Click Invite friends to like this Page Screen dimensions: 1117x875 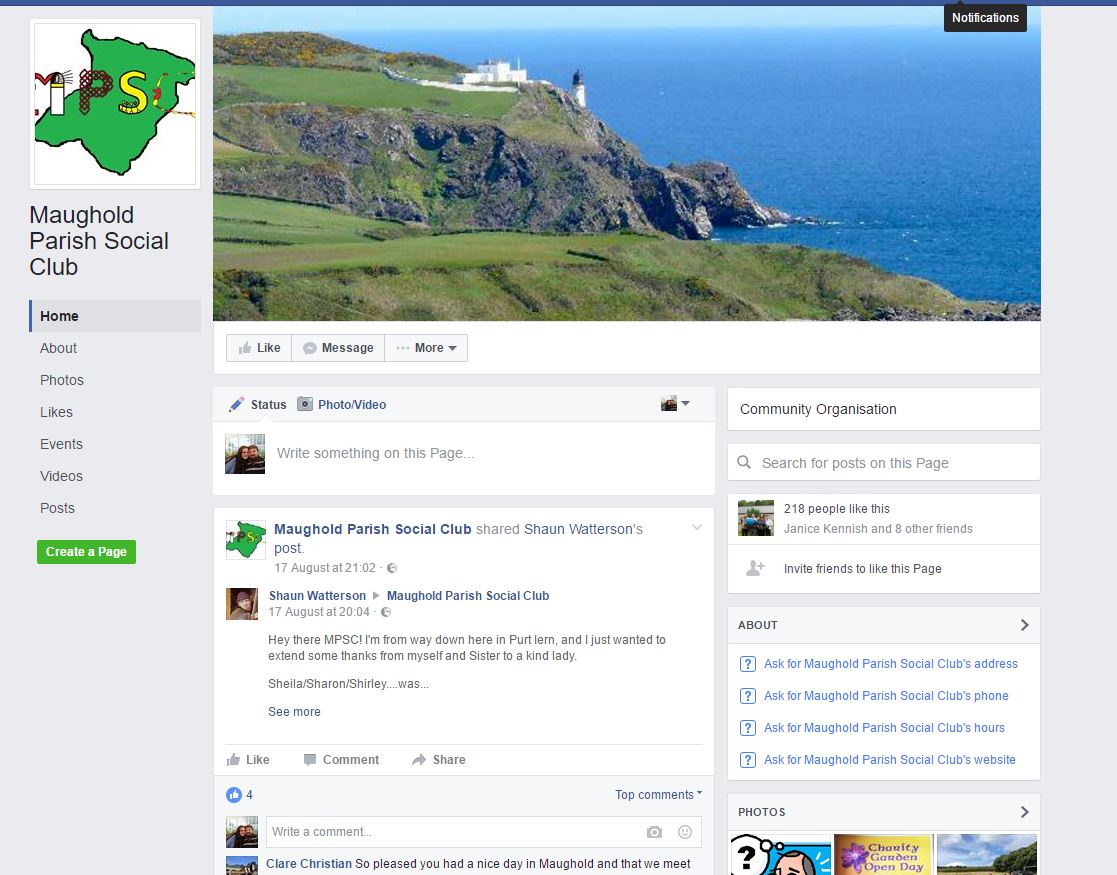point(862,569)
